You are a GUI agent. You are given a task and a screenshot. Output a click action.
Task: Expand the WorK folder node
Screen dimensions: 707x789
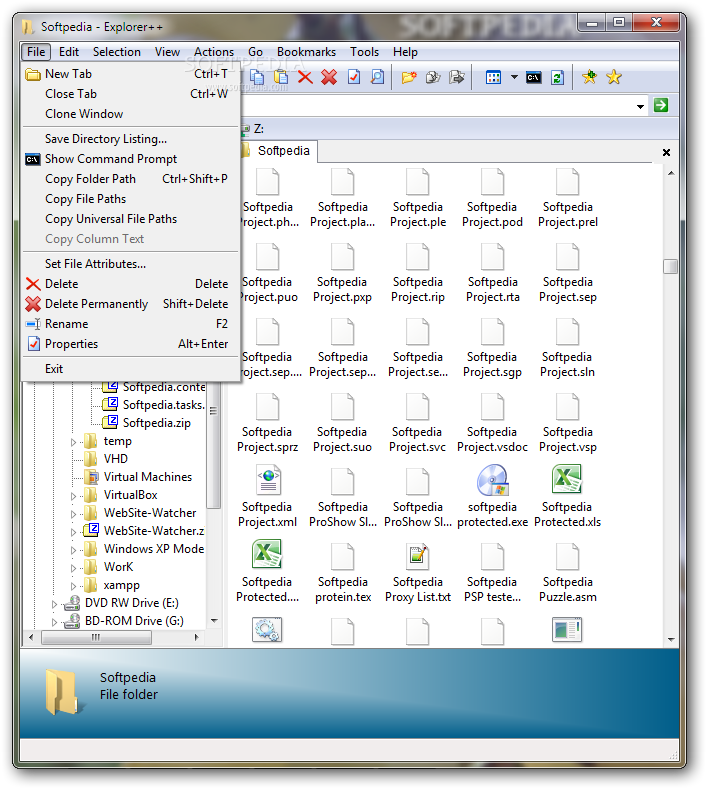[73, 569]
